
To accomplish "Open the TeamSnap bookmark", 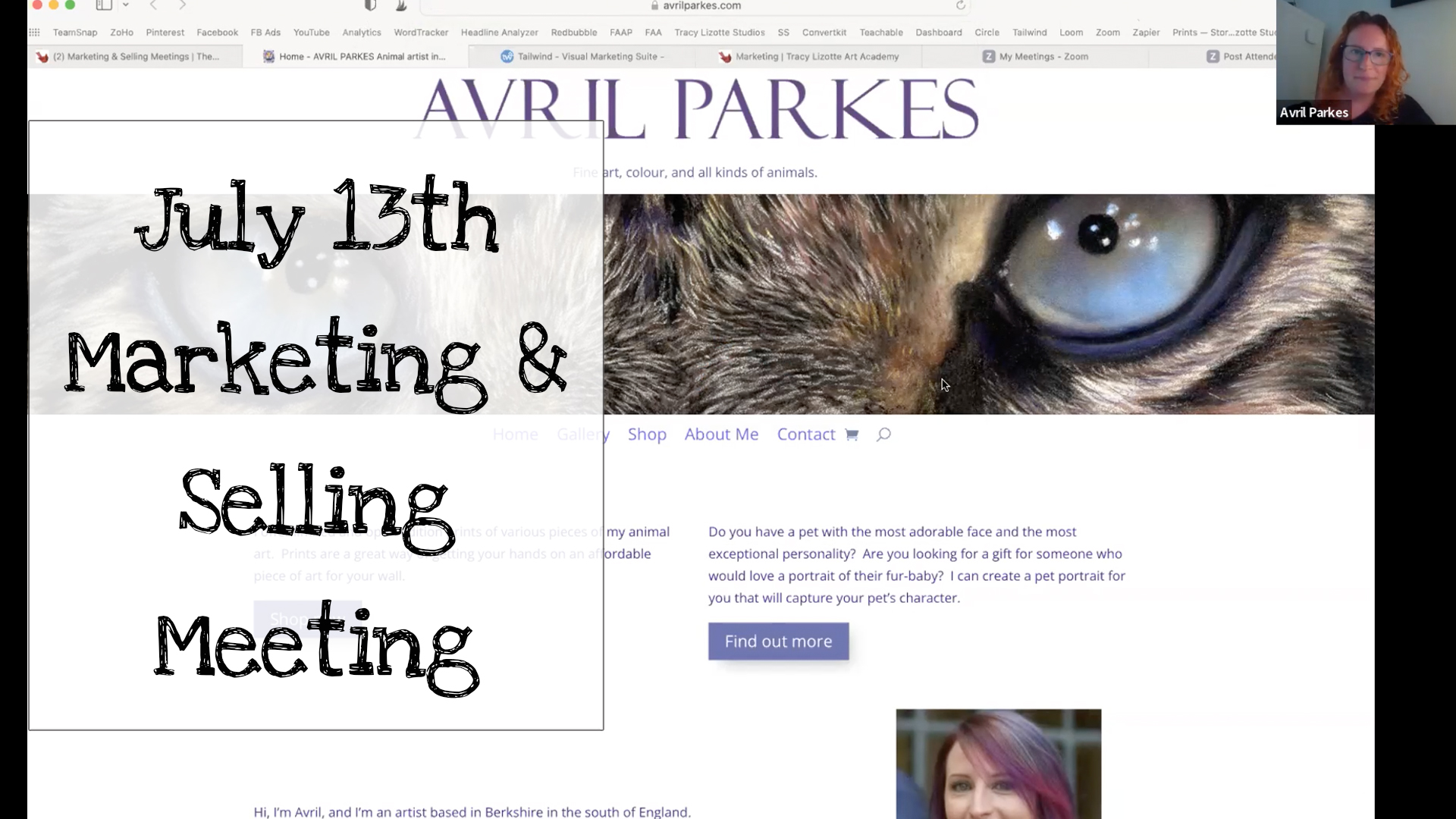I will click(75, 33).
